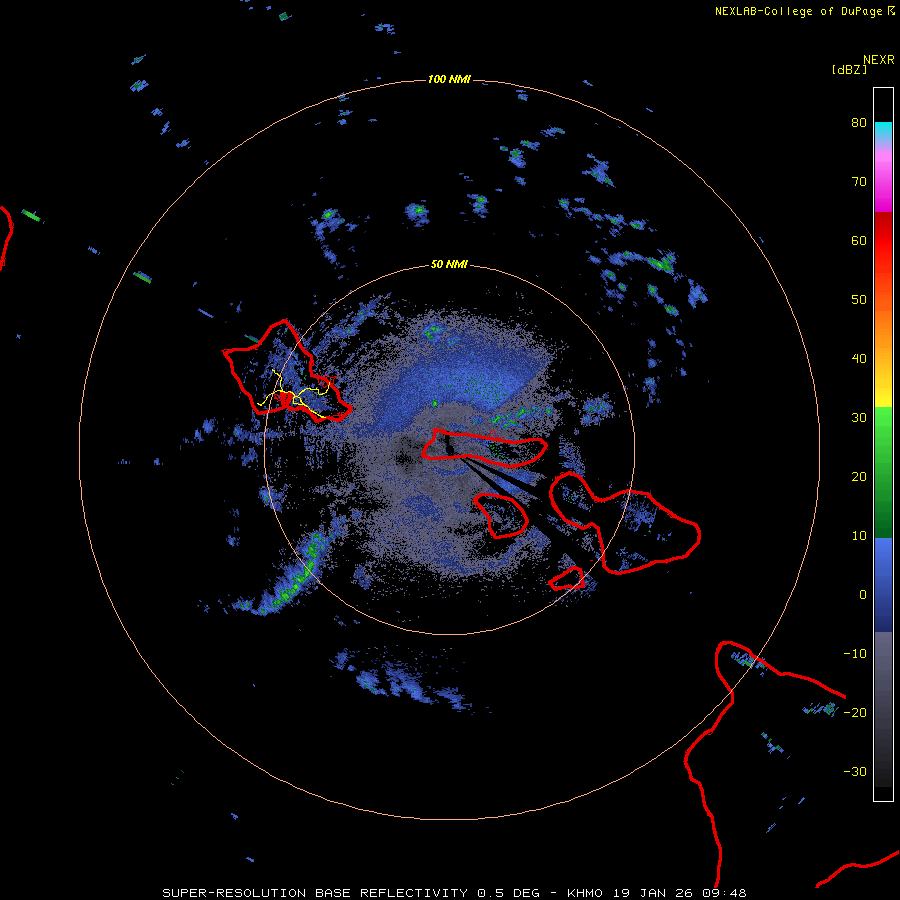Click the NEXR label above the color scale

[878, 60]
